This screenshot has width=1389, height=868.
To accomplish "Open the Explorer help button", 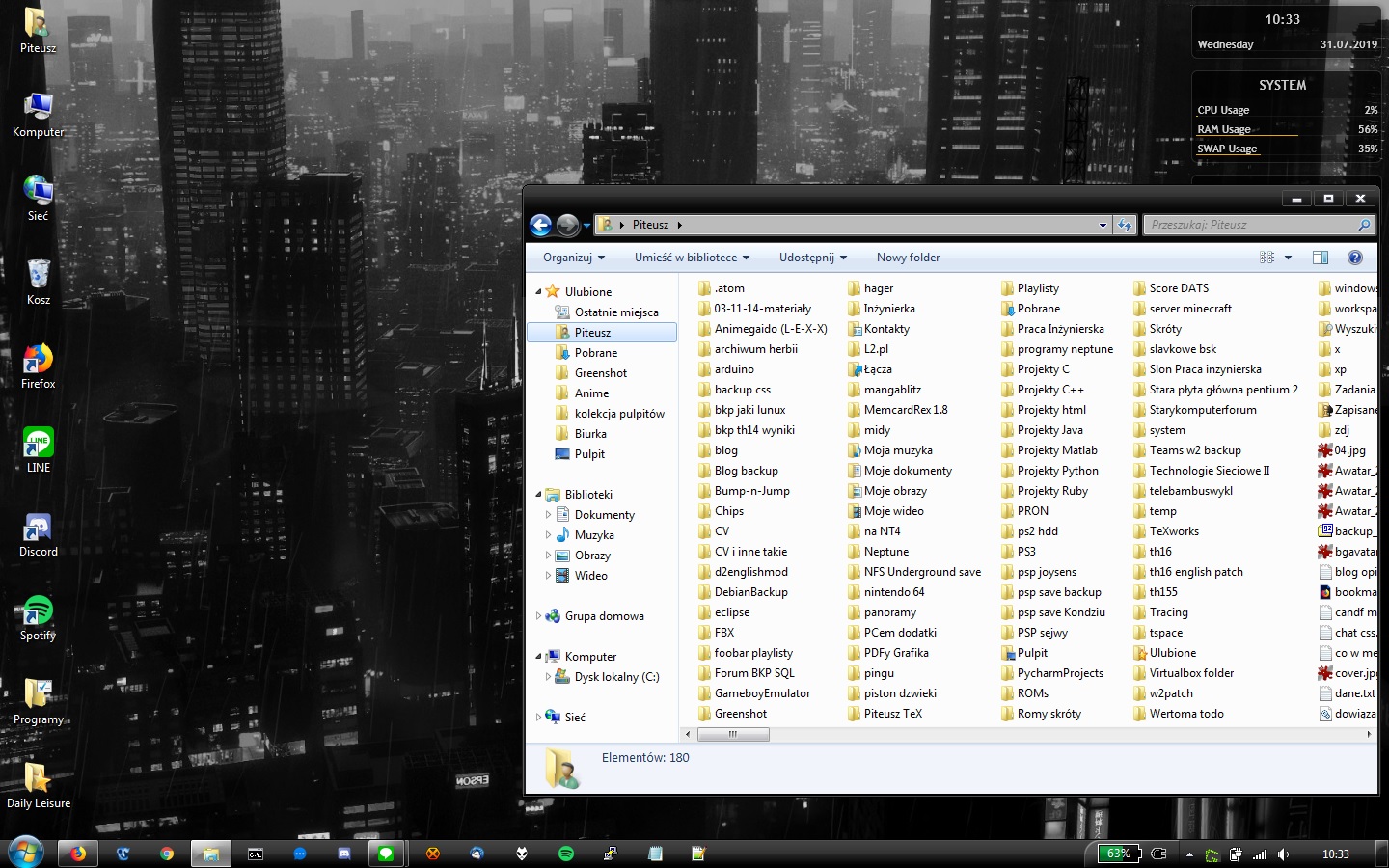I will click(1355, 258).
